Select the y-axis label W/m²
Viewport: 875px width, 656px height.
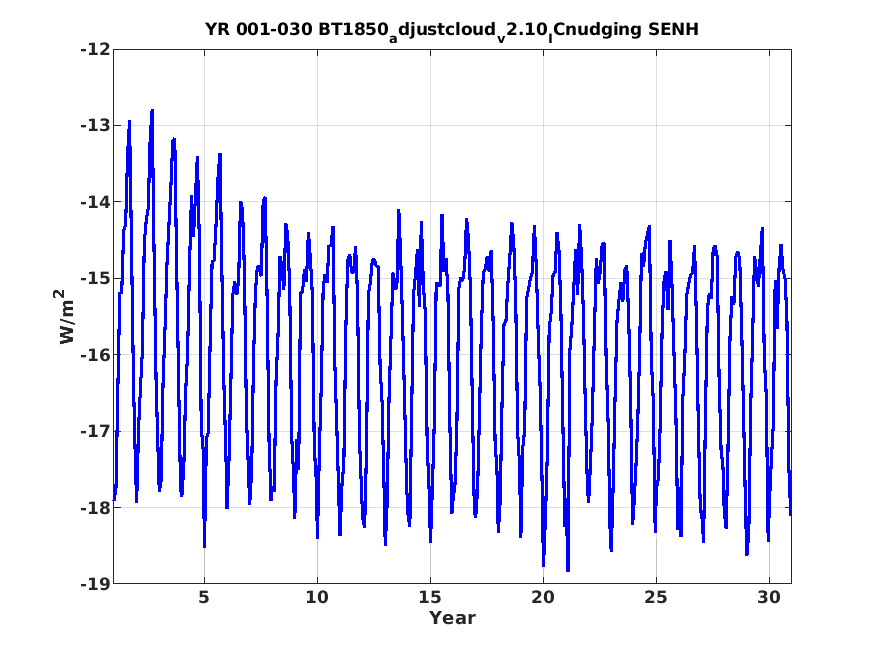(x=66, y=316)
